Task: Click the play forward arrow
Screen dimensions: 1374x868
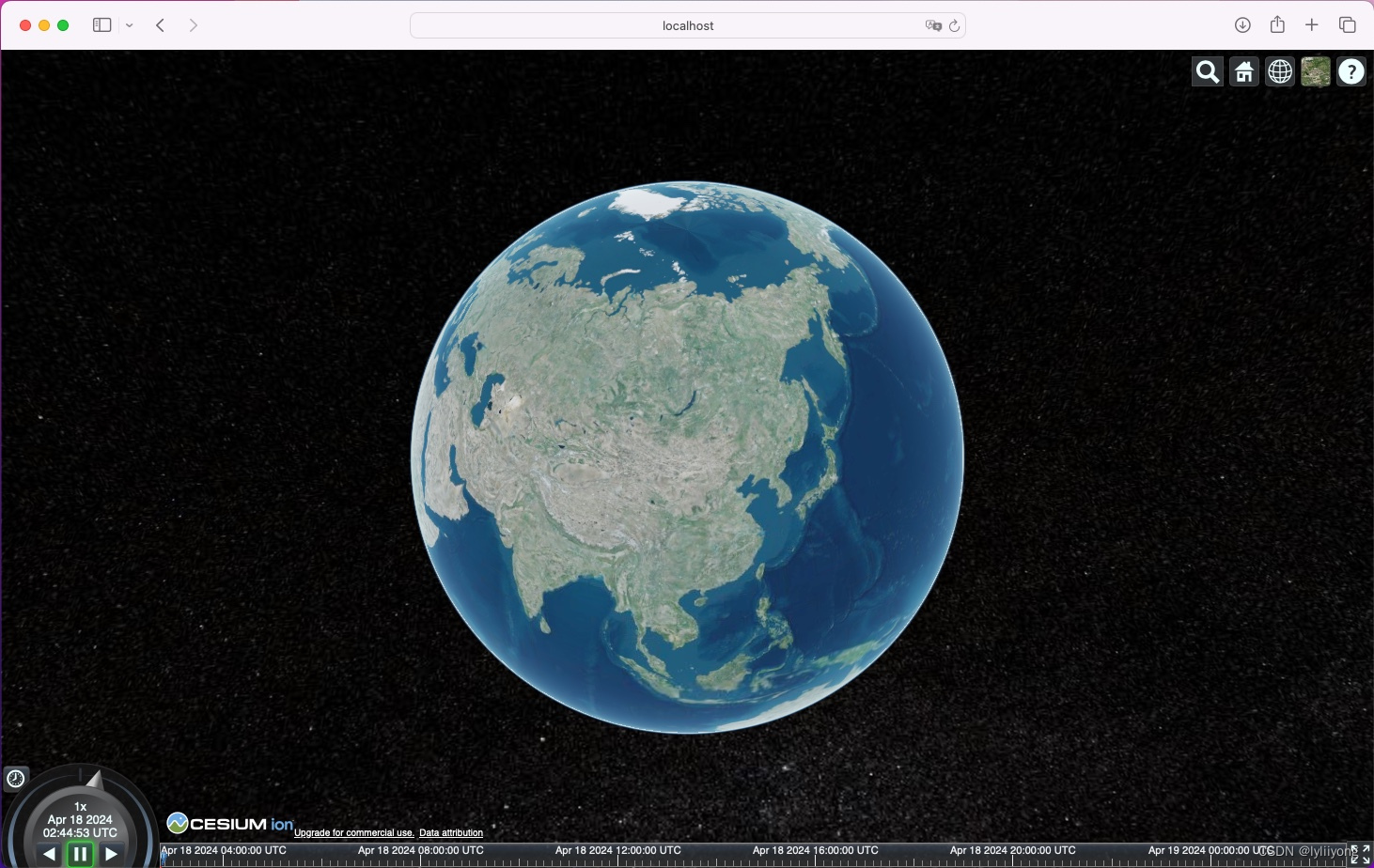Action: click(112, 854)
